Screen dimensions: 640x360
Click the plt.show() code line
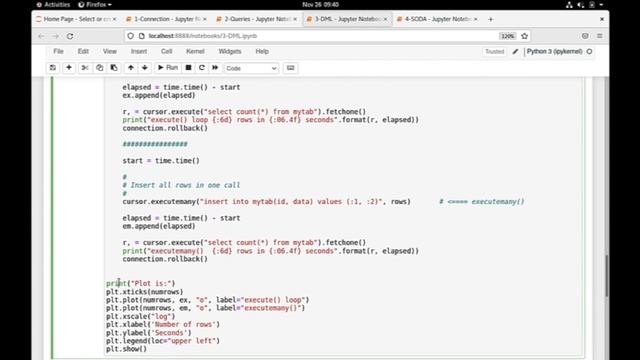pos(127,349)
